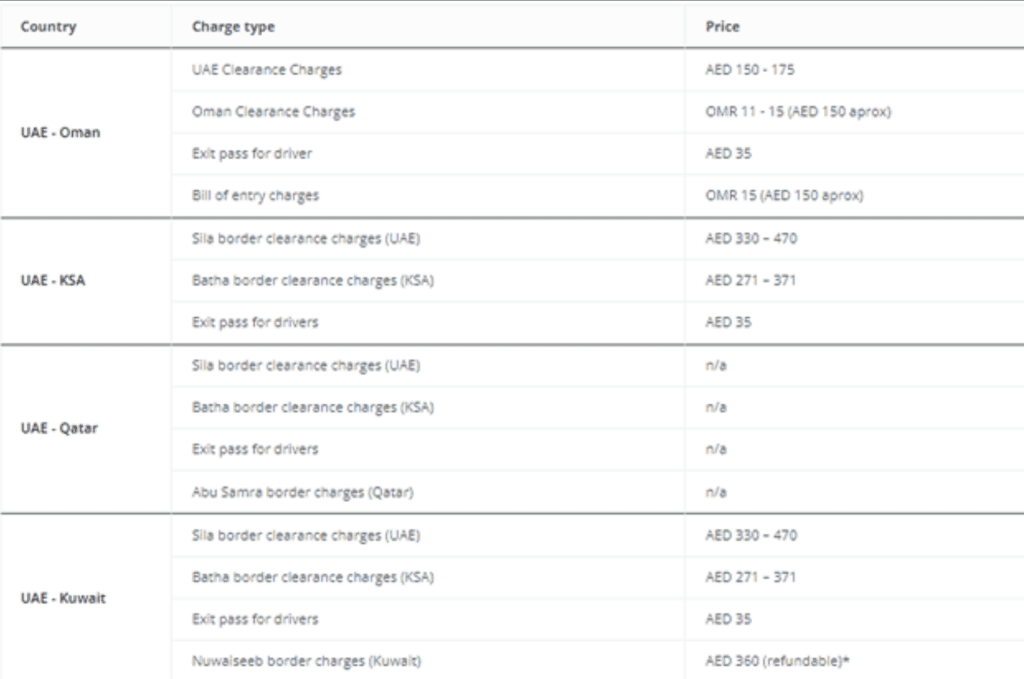Click OMR 15 (AED 150 aprox) price
The height and width of the screenshot is (679, 1024).
point(784,195)
